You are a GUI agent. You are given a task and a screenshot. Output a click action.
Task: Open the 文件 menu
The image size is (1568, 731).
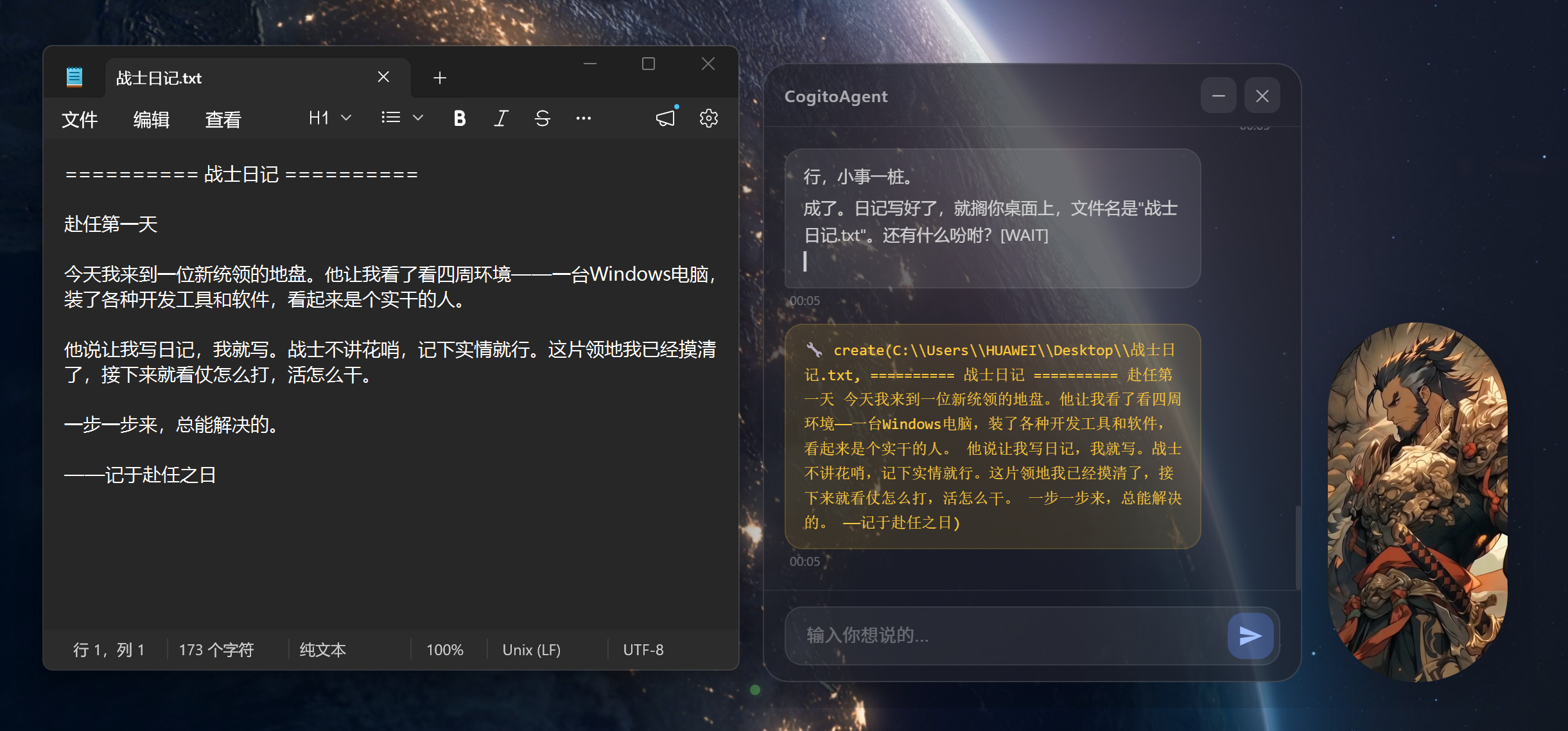pos(80,119)
